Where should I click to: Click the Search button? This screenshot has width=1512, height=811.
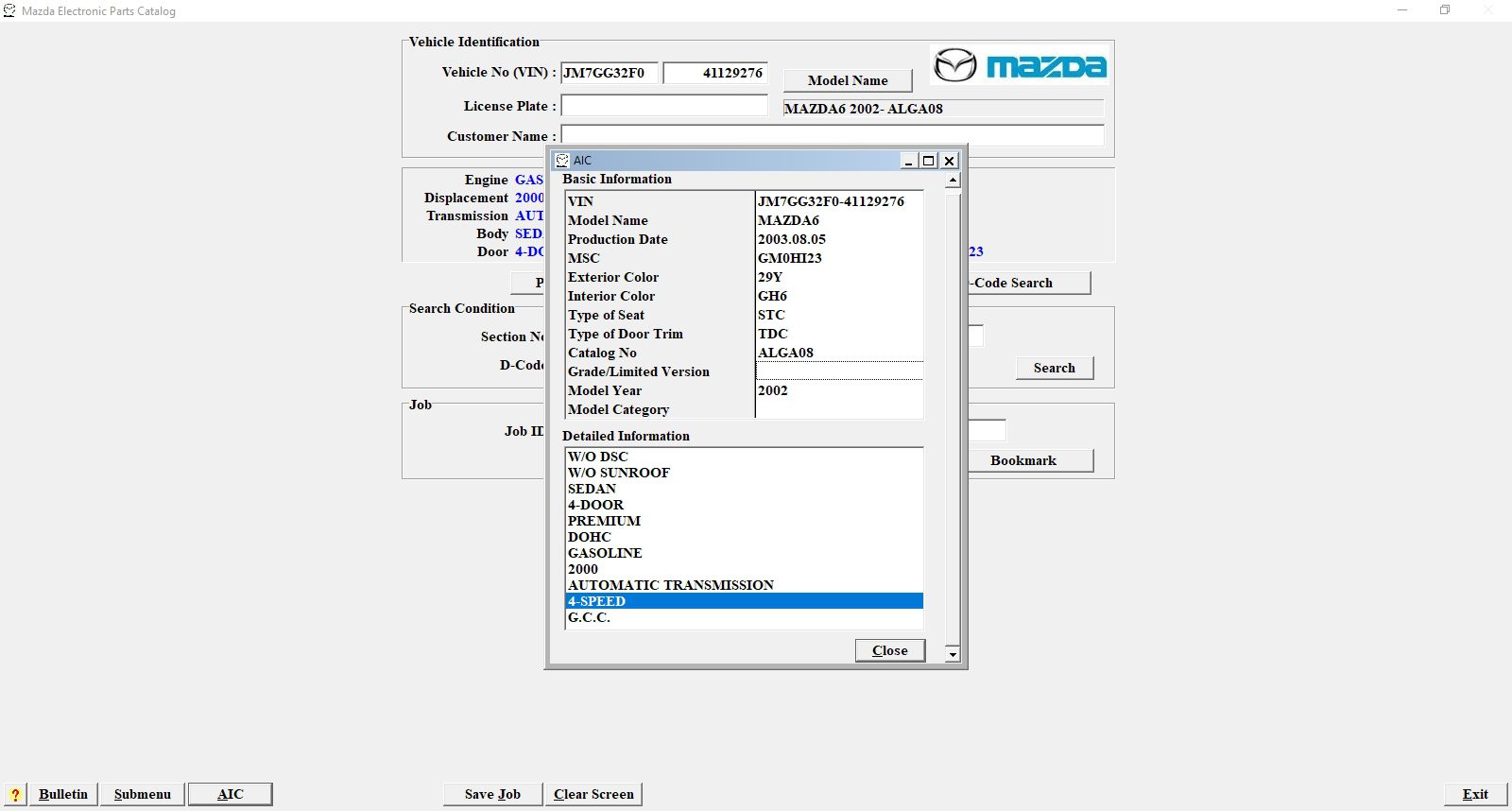click(x=1055, y=368)
